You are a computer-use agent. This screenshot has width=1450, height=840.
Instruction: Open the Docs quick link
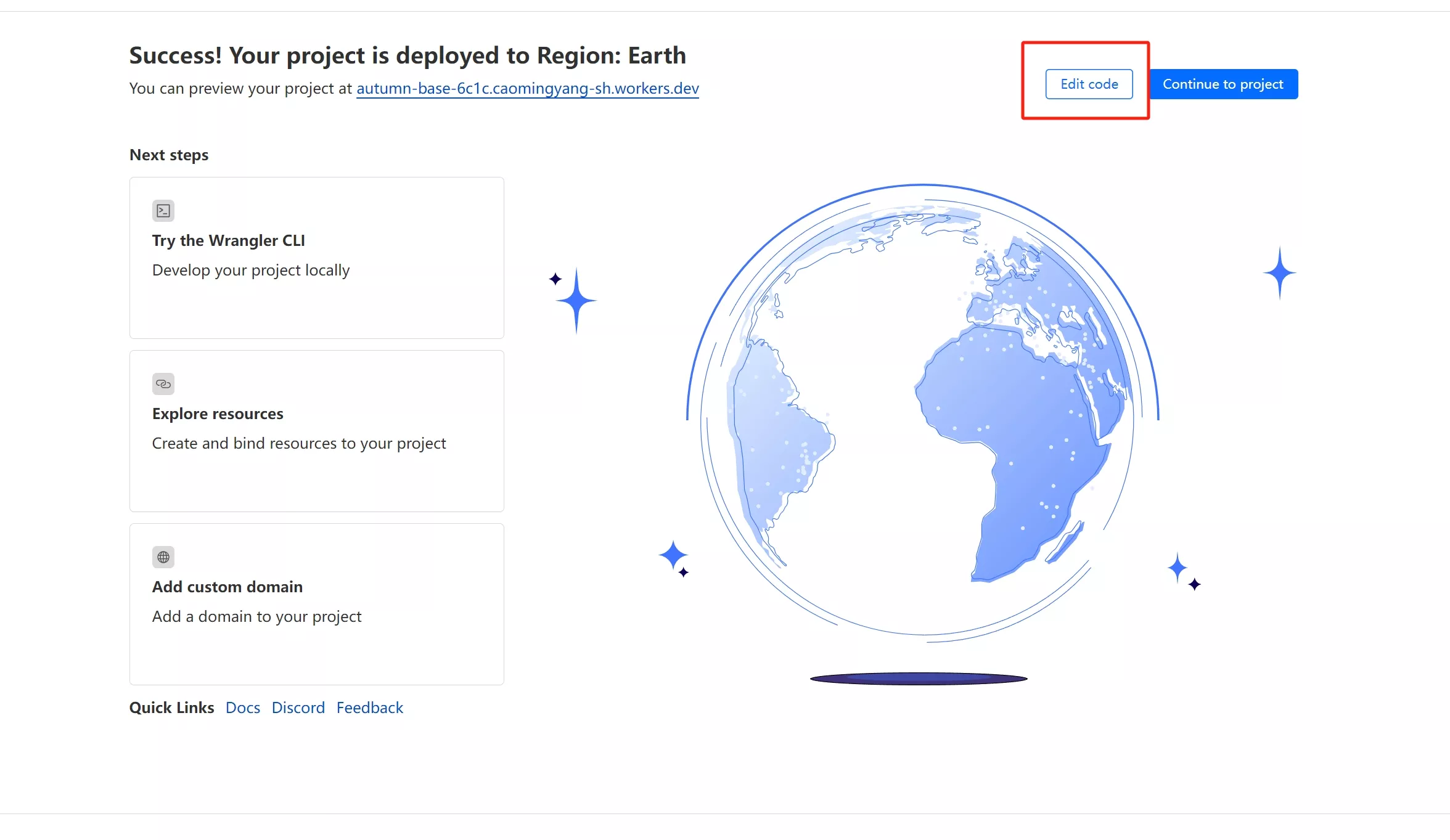point(243,707)
